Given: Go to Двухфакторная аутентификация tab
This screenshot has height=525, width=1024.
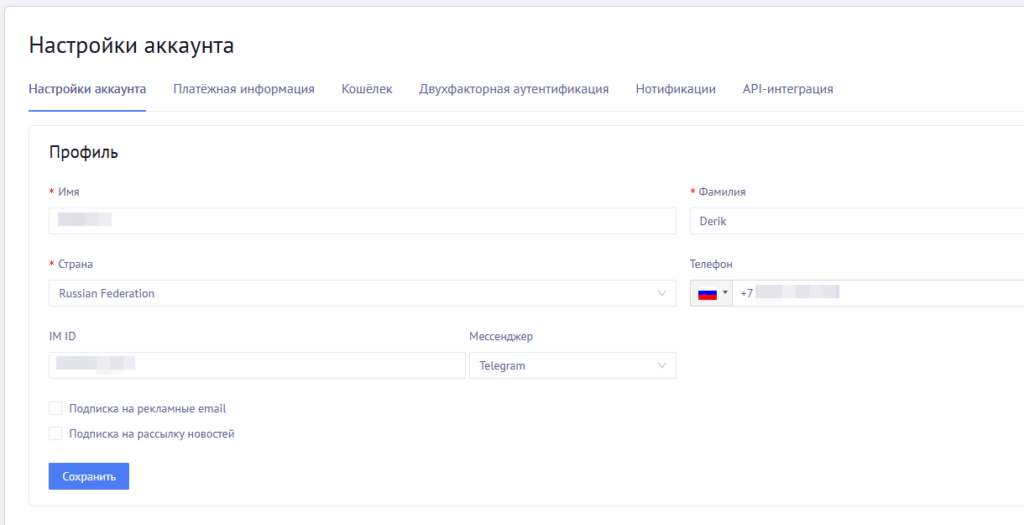Looking at the screenshot, I should 514,89.
